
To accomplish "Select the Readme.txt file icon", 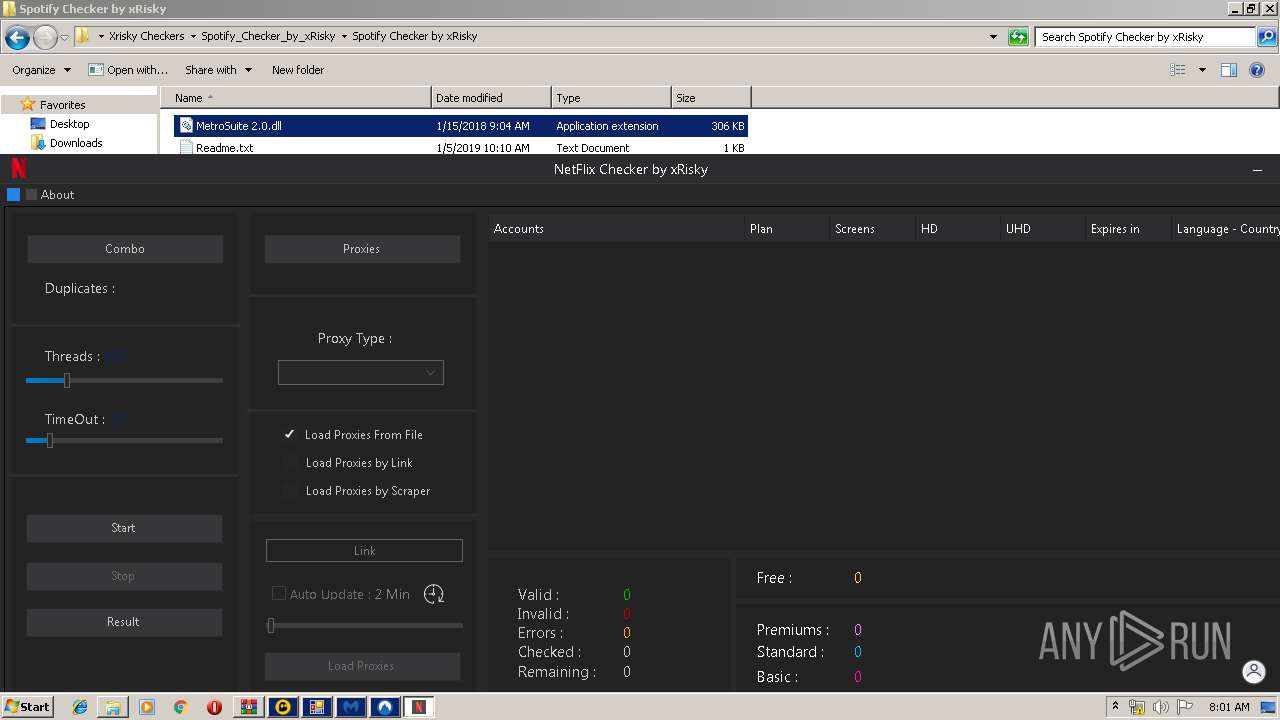I will tap(186, 148).
